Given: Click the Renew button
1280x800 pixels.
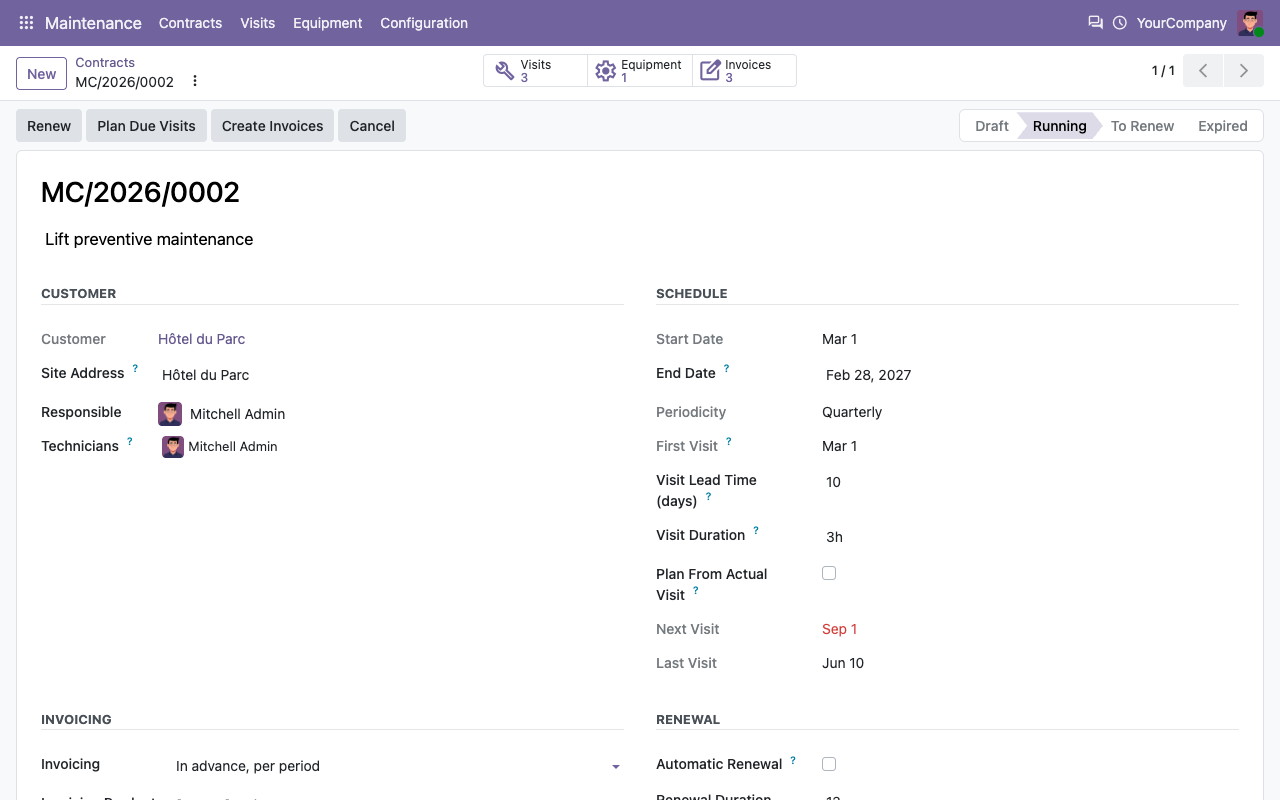Looking at the screenshot, I should tap(49, 126).
